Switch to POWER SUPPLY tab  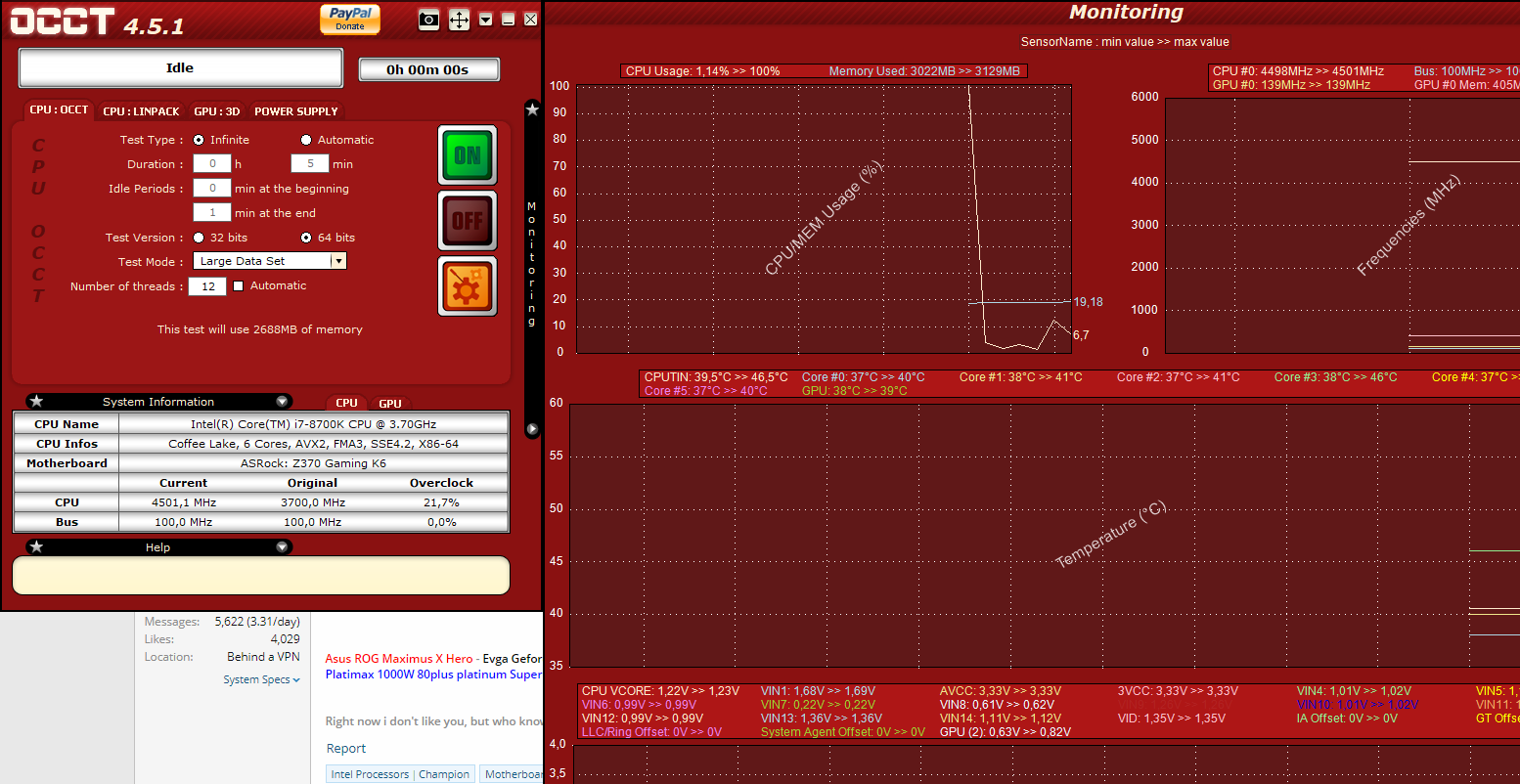[296, 111]
